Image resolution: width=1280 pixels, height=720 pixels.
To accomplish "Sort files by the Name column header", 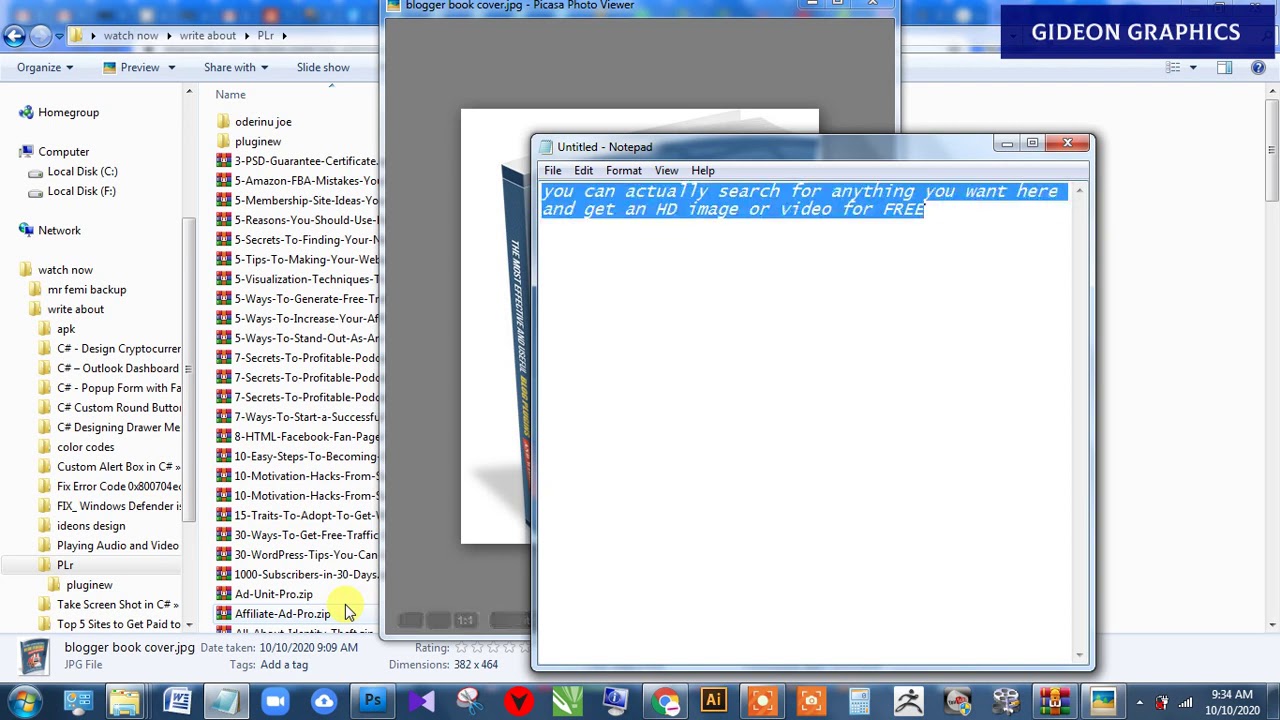I will point(230,95).
